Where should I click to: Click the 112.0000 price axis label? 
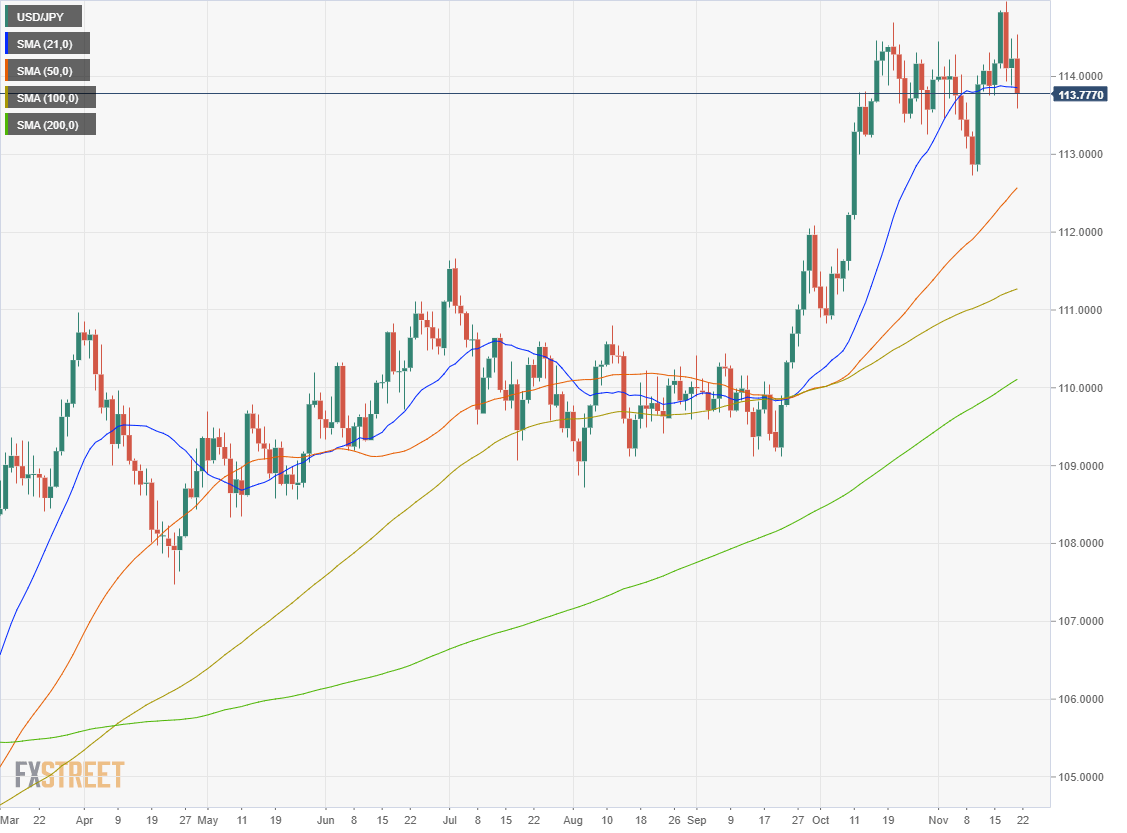click(x=1080, y=232)
